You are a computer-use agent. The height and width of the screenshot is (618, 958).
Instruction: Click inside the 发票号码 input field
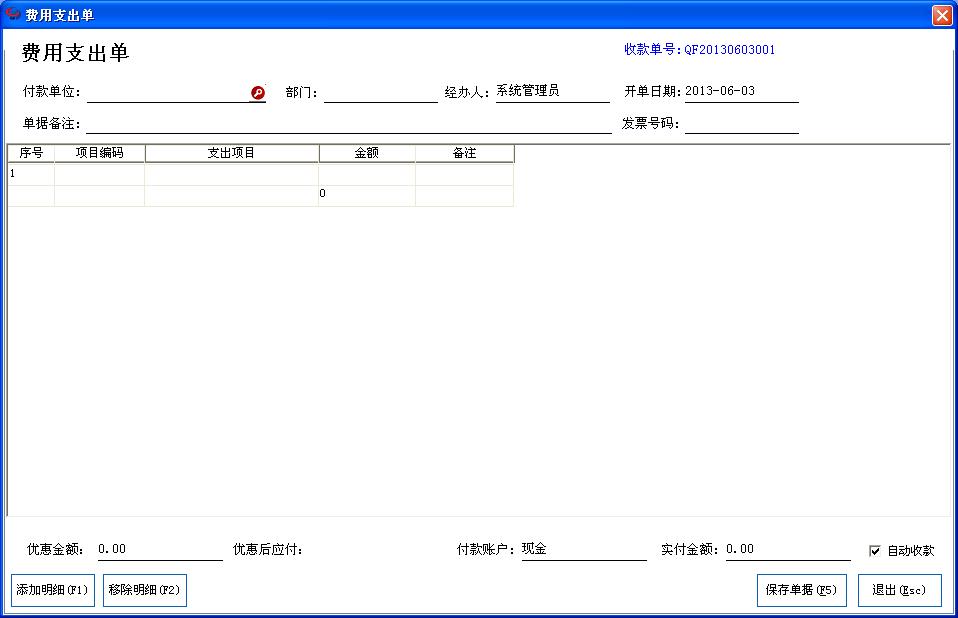pyautogui.click(x=745, y=124)
